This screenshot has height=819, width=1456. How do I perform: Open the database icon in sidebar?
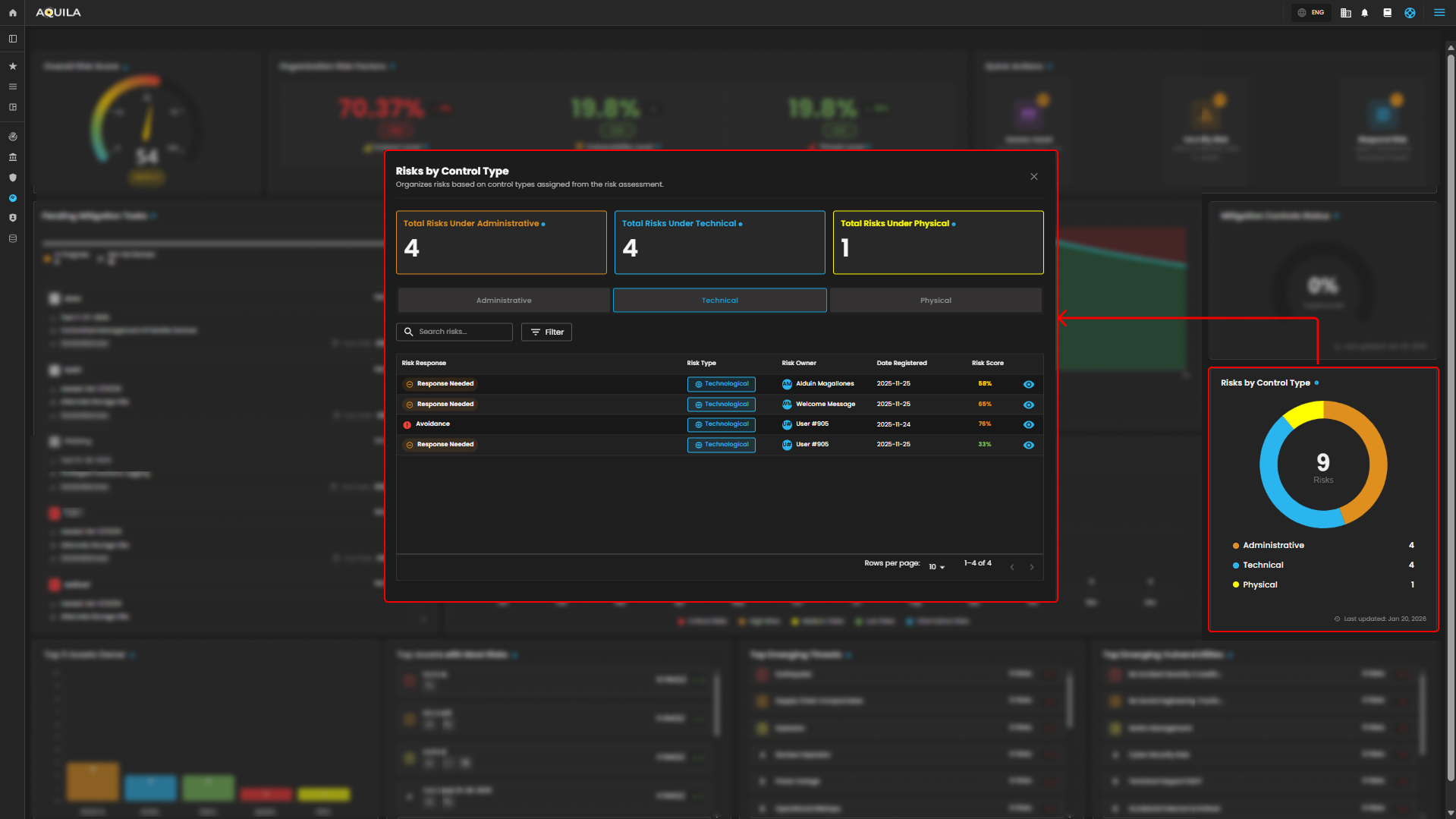pyautogui.click(x=13, y=239)
